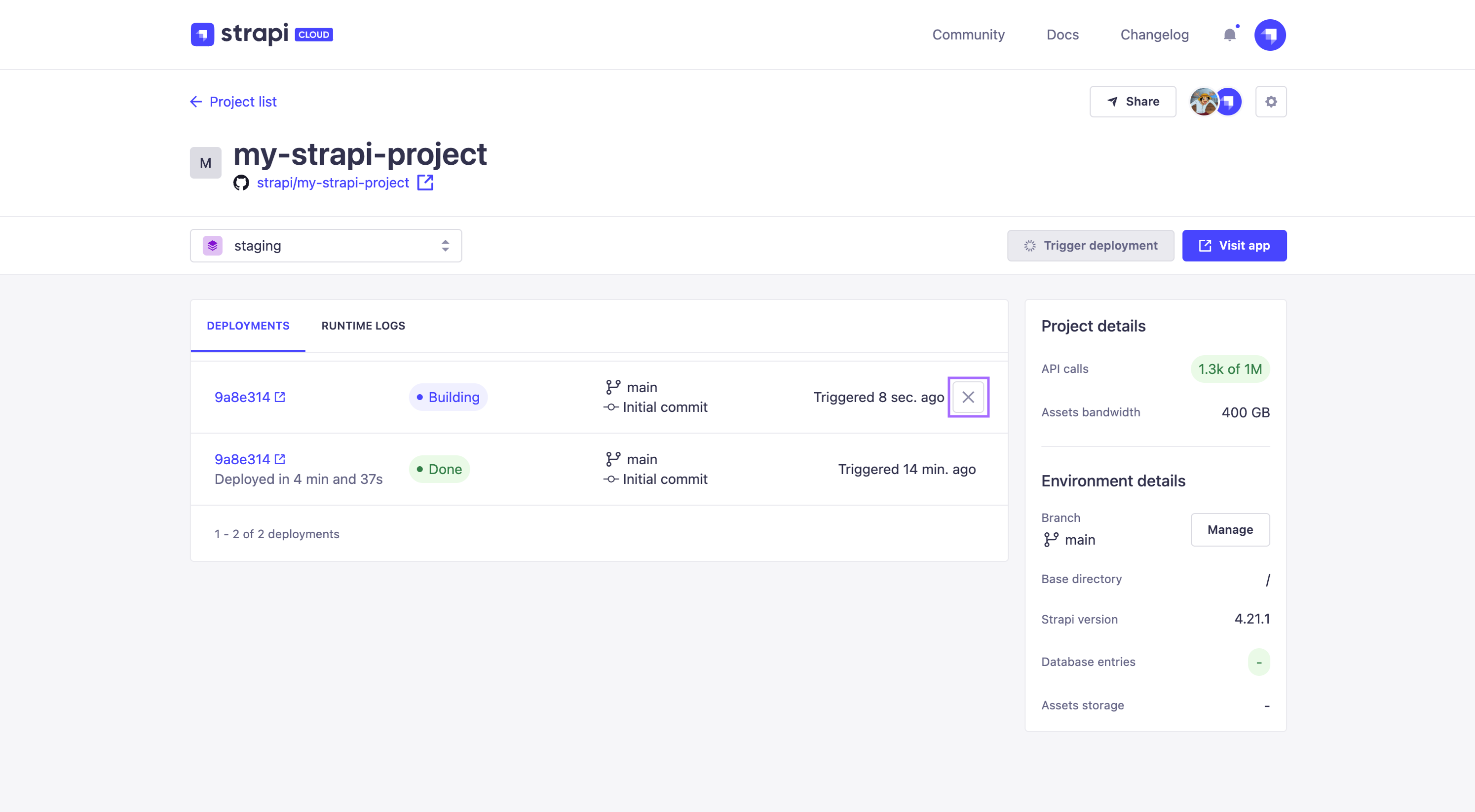Click the my-strapi-project heading
The image size is (1475, 812).
click(x=360, y=154)
